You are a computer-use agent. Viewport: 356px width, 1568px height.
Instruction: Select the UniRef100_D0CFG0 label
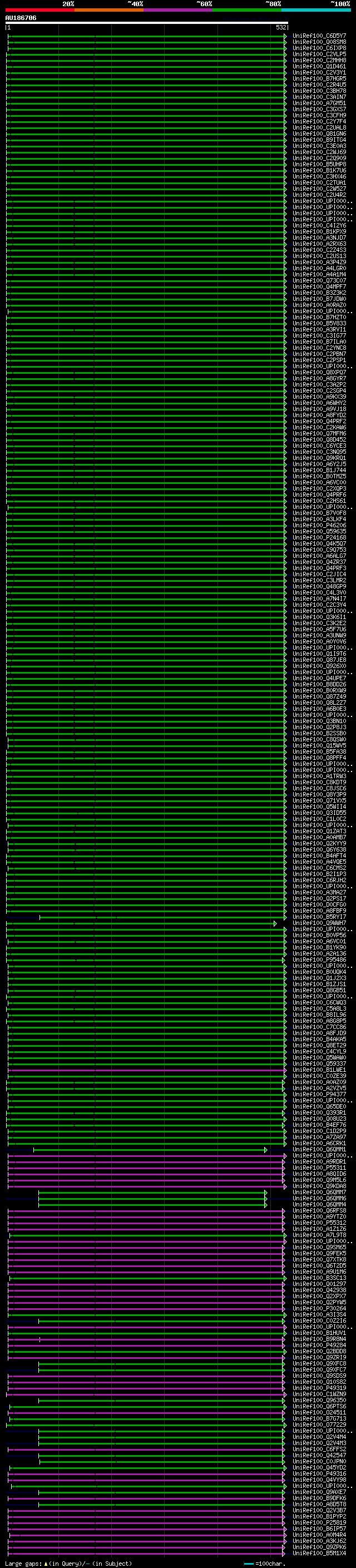tap(319, 904)
